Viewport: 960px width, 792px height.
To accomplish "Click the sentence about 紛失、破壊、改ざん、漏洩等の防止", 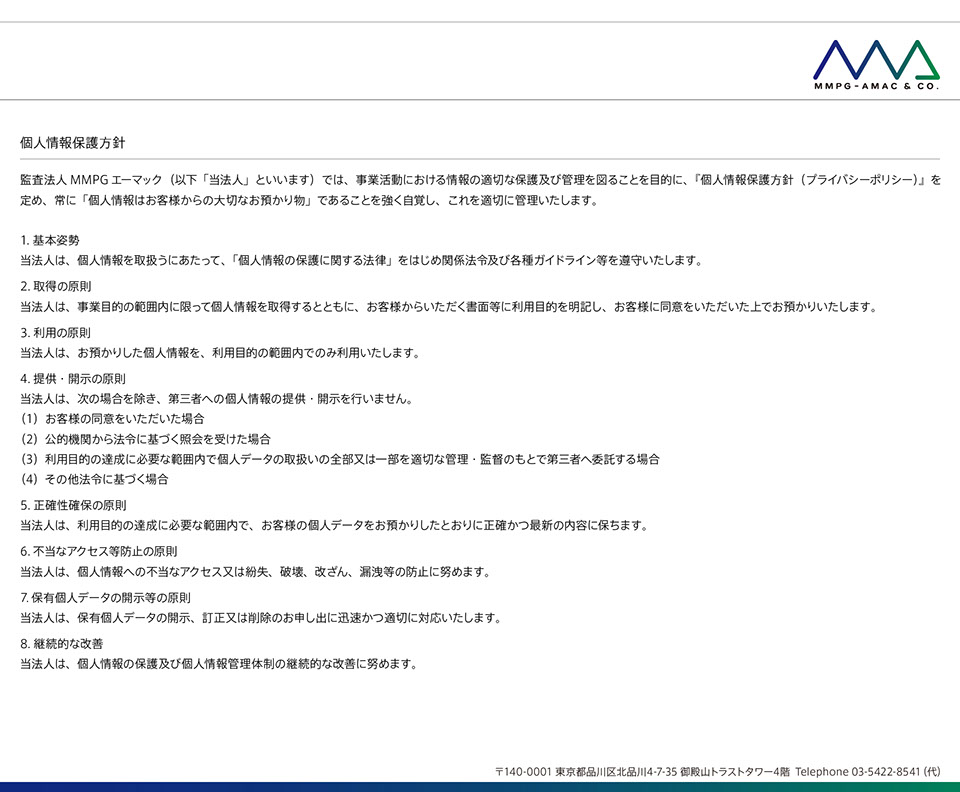I will 256,572.
